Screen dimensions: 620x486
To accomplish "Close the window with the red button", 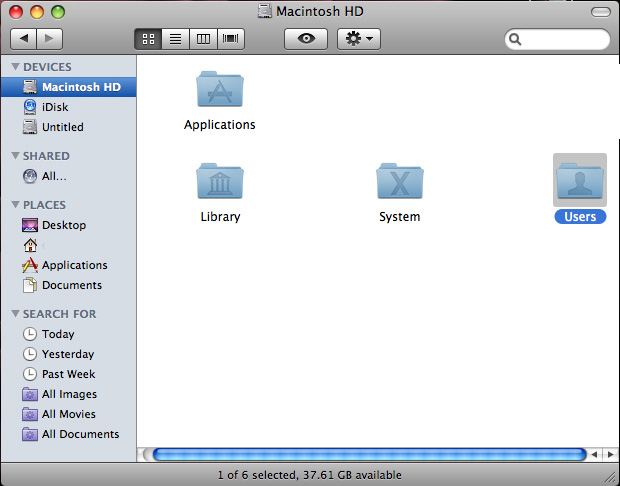I will (x=16, y=12).
